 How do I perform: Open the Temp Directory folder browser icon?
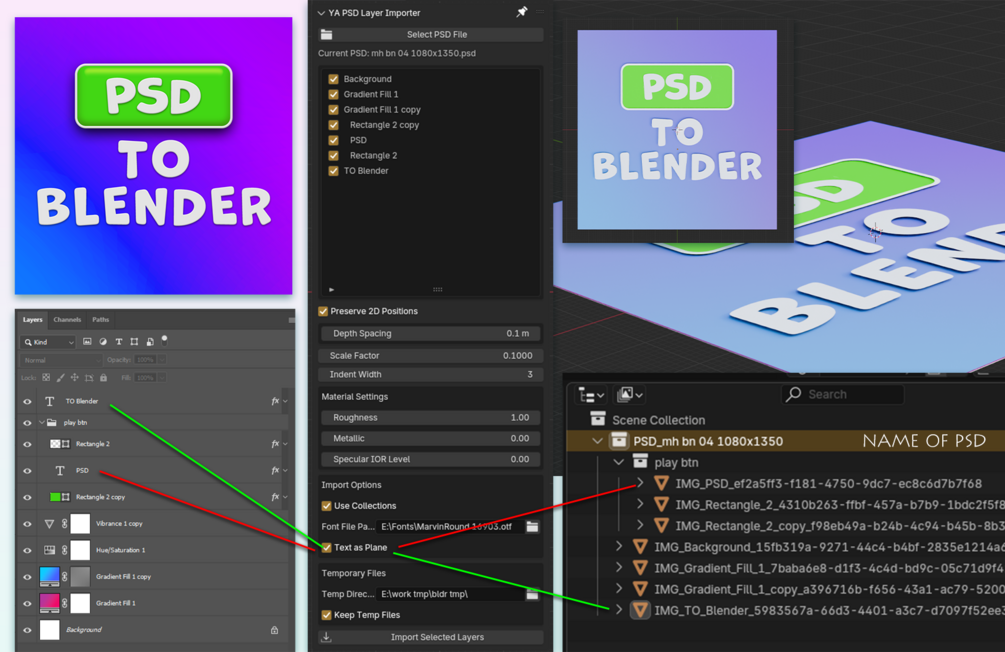click(x=532, y=594)
